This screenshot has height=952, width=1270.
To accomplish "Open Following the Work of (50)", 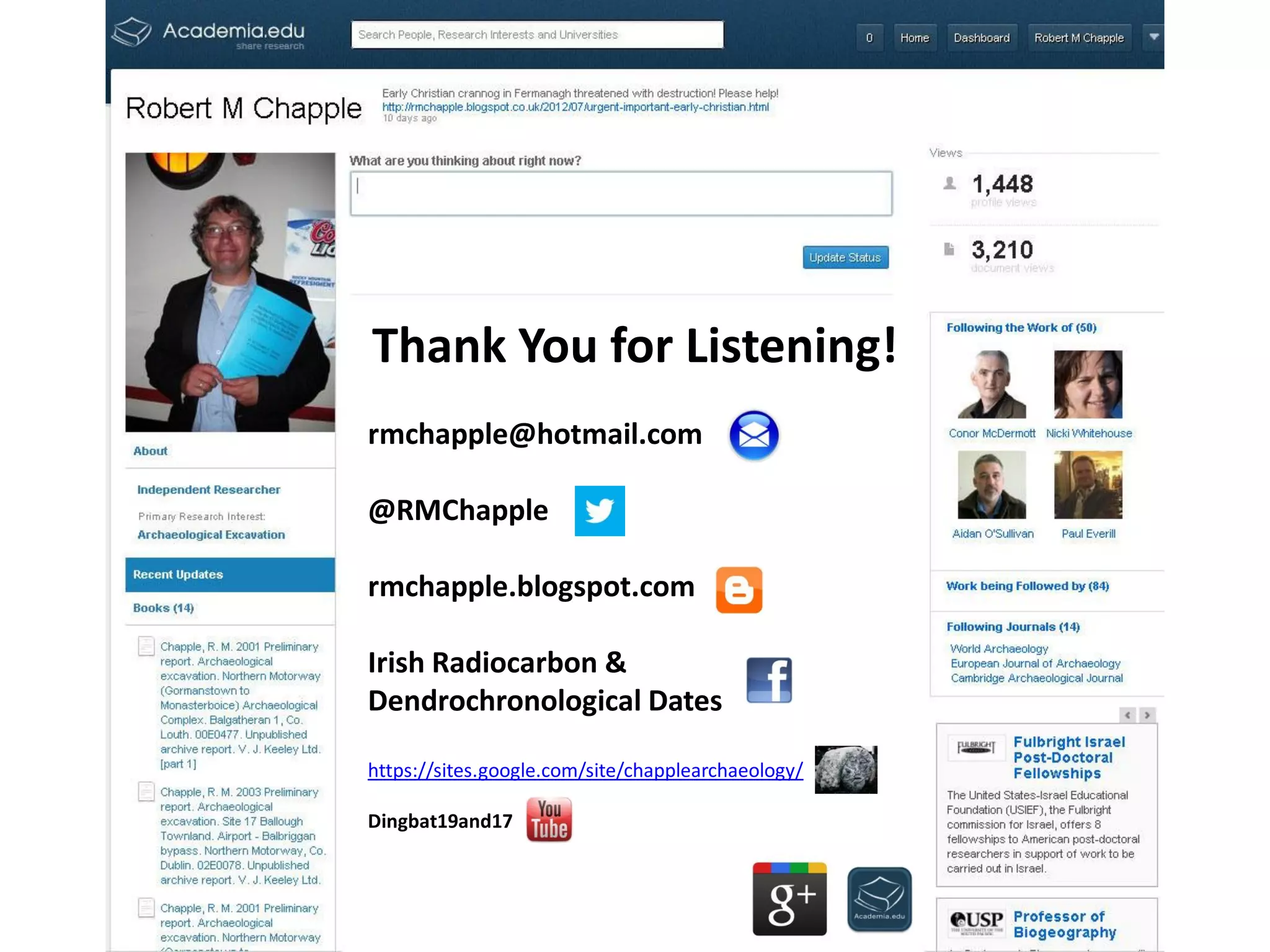I will point(1021,327).
